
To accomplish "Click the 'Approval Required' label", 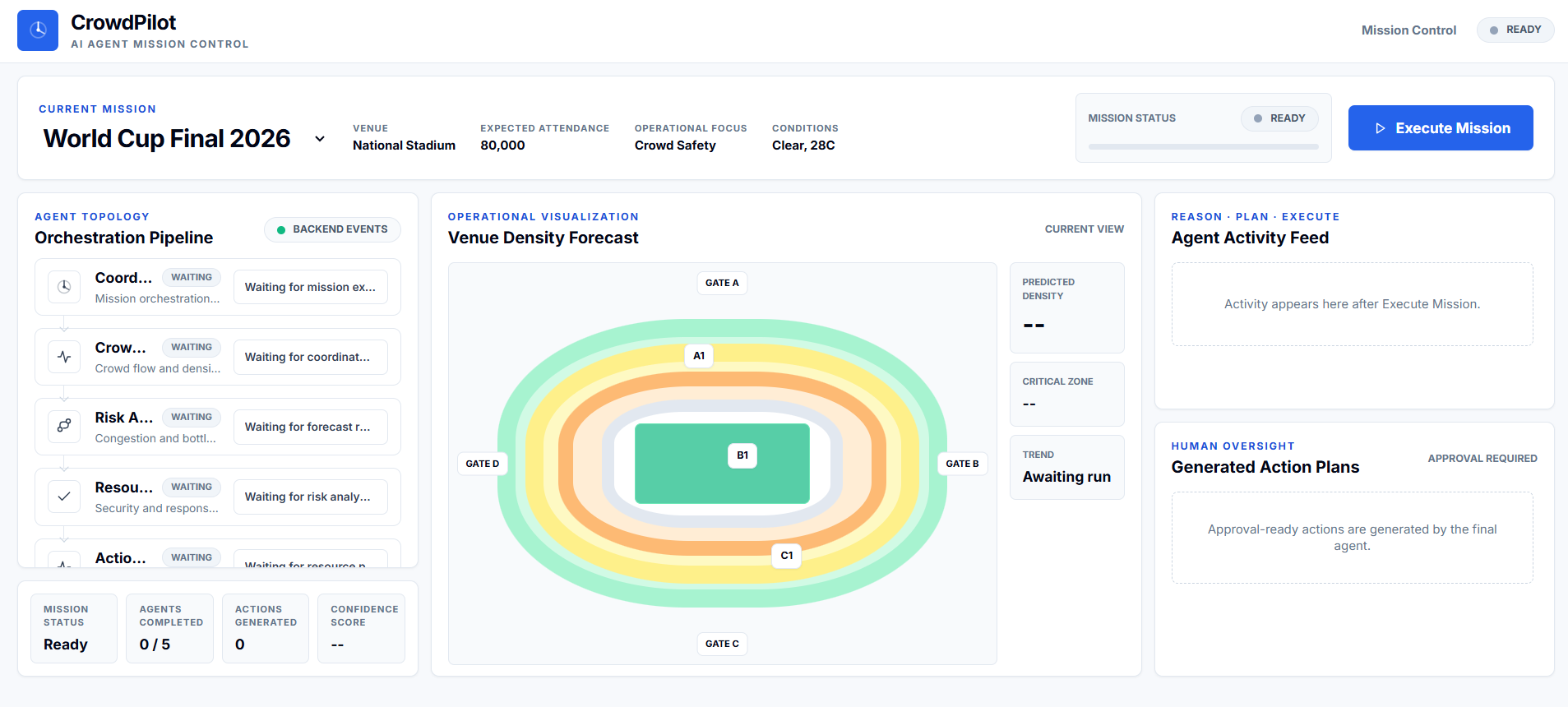I will pyautogui.click(x=1482, y=459).
